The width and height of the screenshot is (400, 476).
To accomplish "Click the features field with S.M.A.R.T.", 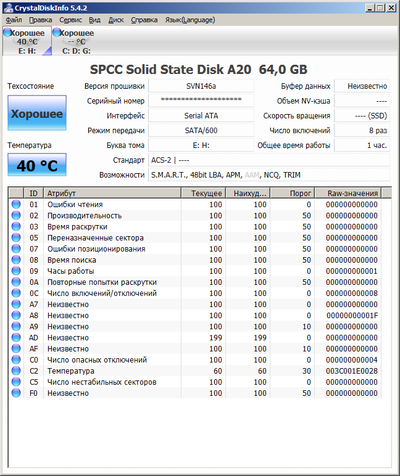I will 269,175.
